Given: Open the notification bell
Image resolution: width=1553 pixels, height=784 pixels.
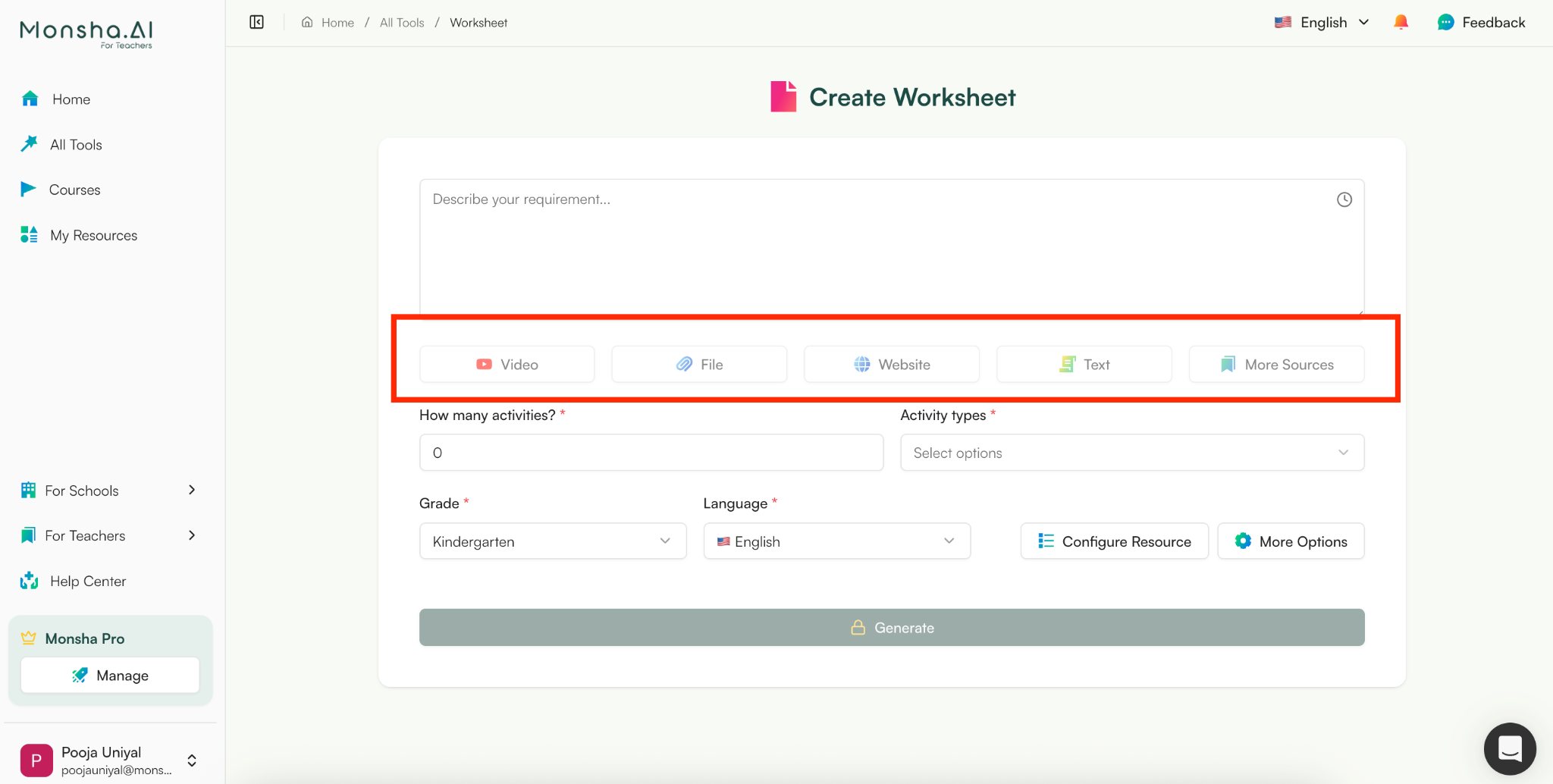Looking at the screenshot, I should click(x=1401, y=22).
